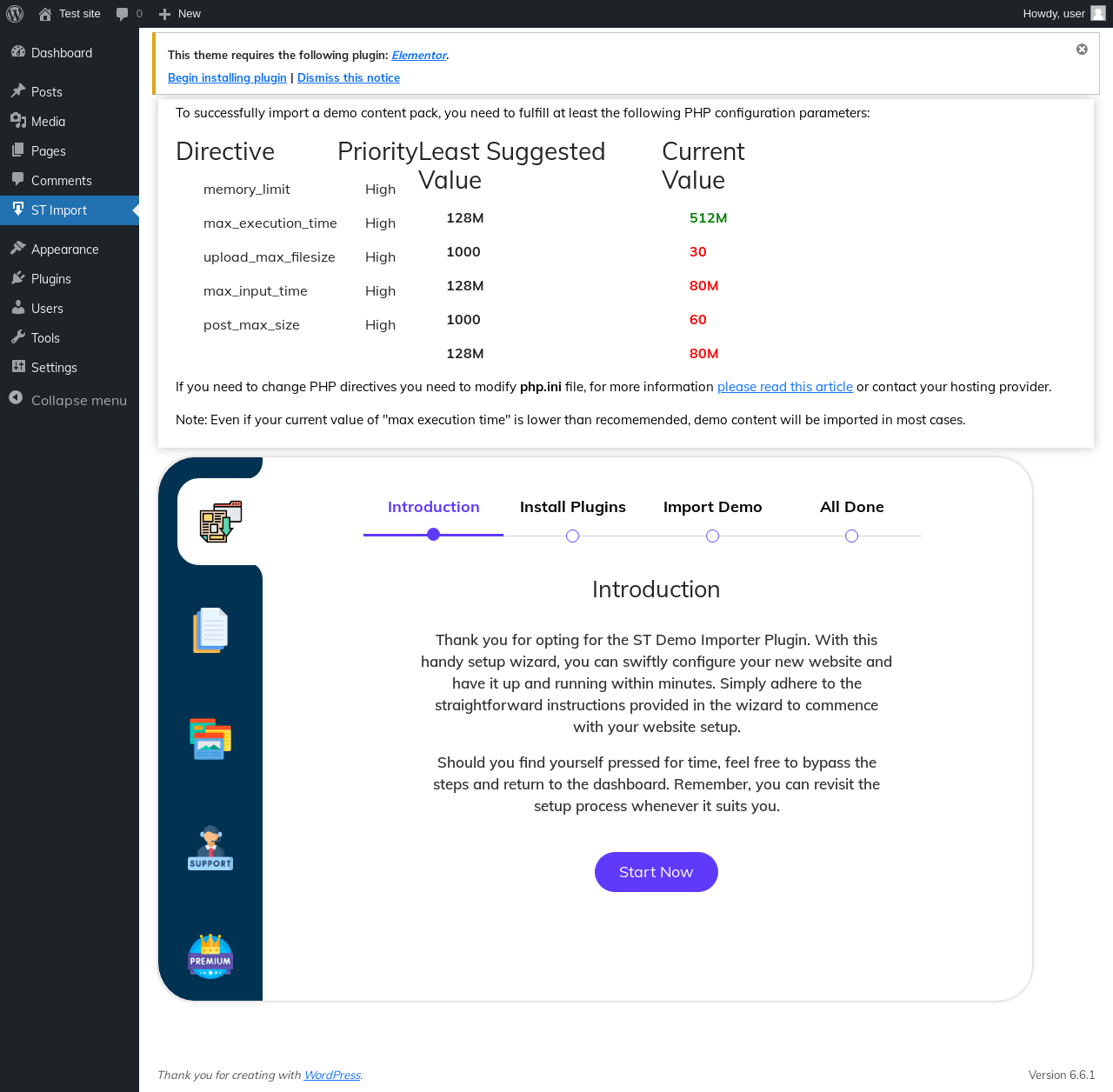Click the Posts pushpin icon

pyautogui.click(x=18, y=91)
